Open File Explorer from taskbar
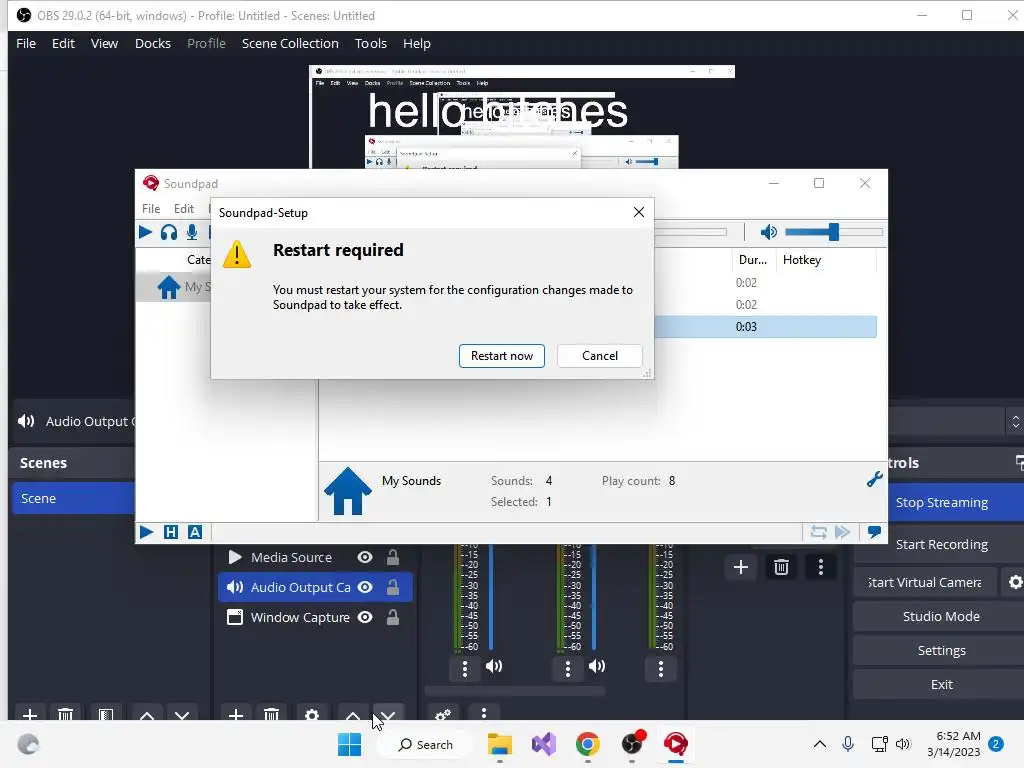This screenshot has height=768, width=1024. pyautogui.click(x=500, y=744)
